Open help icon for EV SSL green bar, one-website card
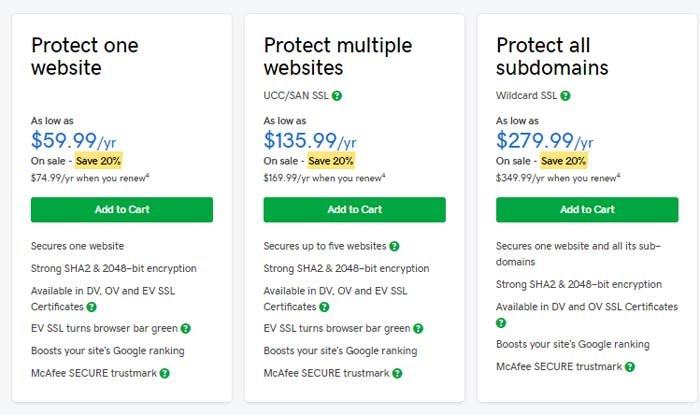Image resolution: width=700 pixels, height=415 pixels. pyautogui.click(x=186, y=328)
